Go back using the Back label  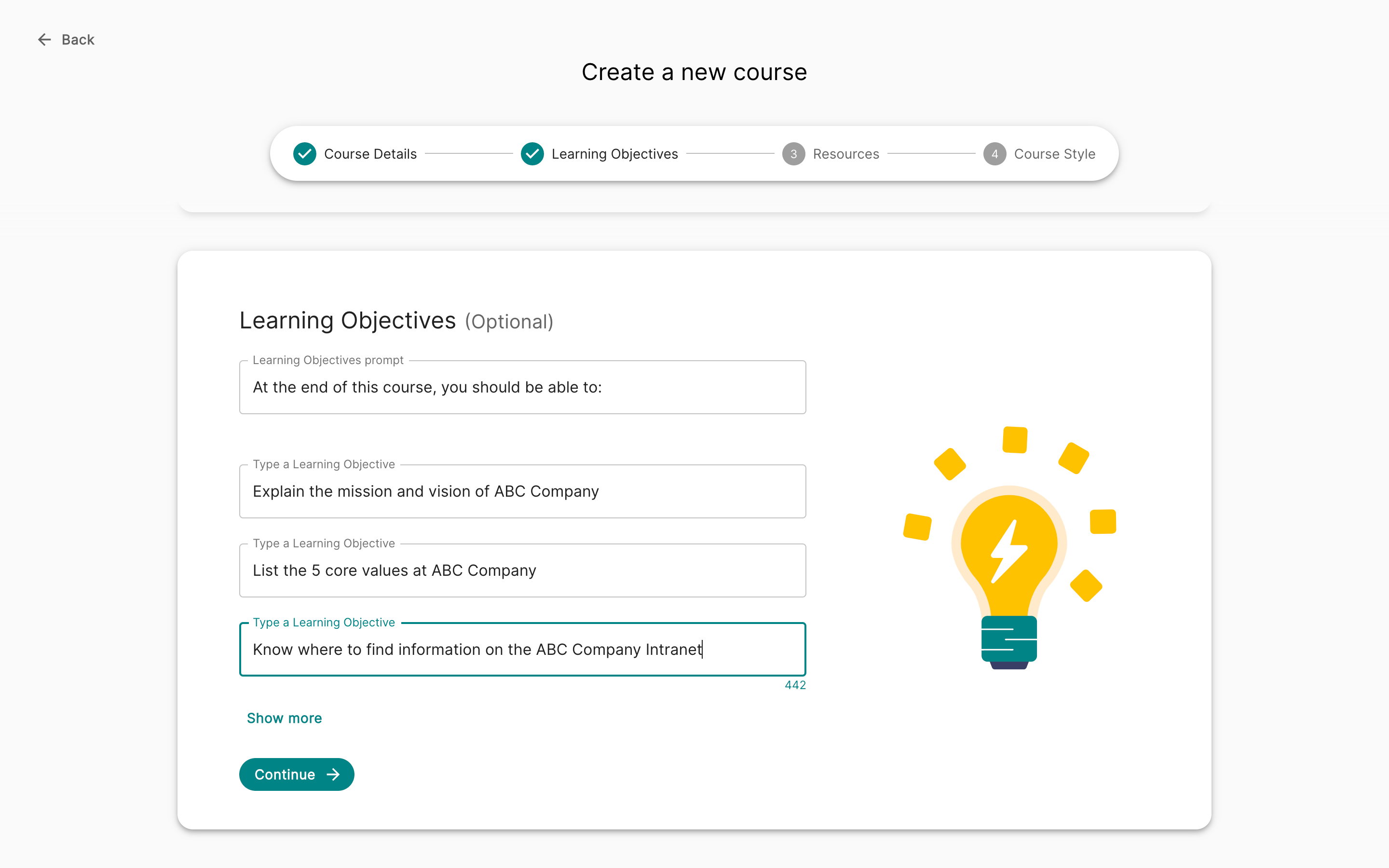coord(78,40)
